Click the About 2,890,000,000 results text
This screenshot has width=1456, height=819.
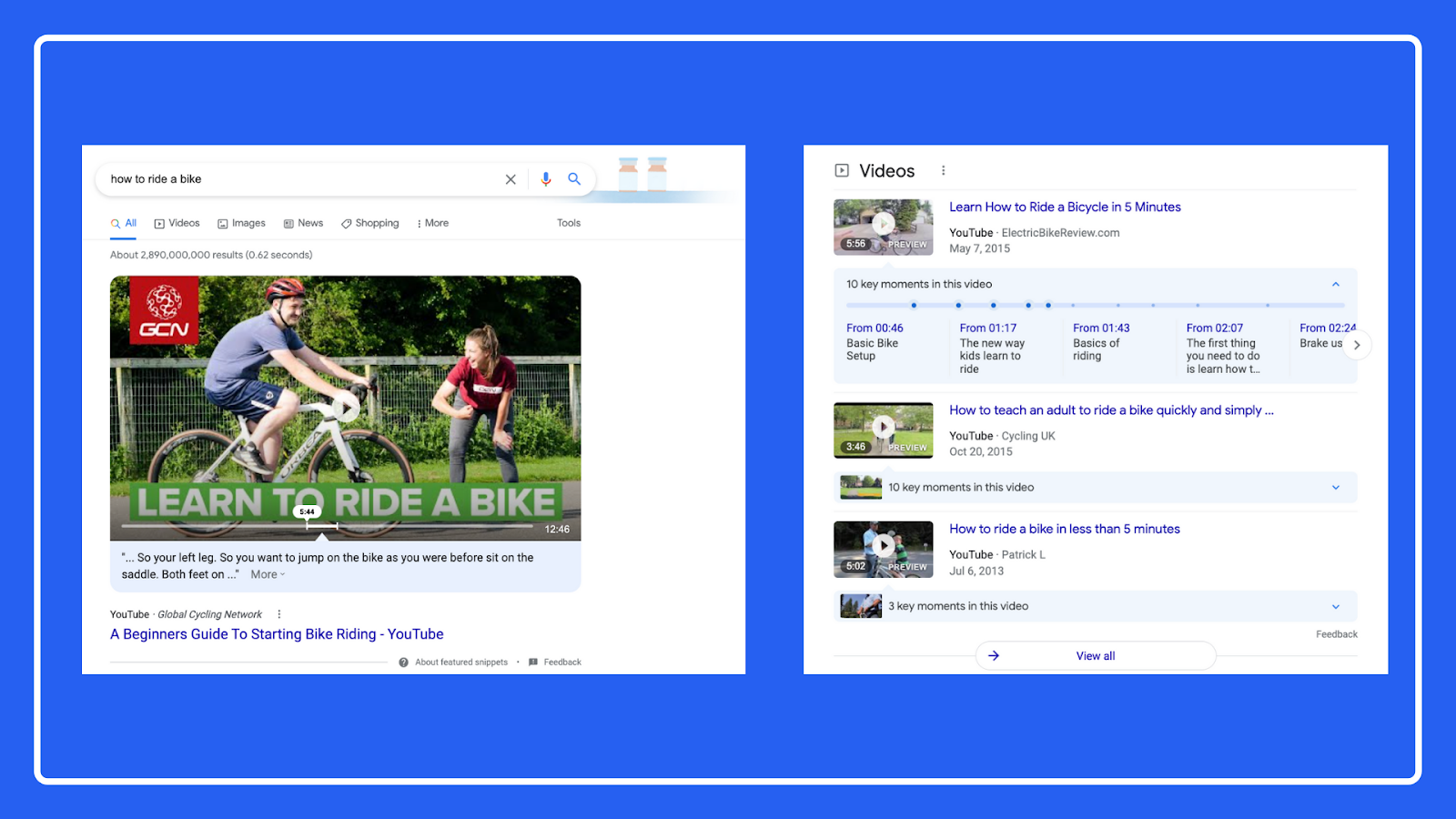click(x=211, y=255)
